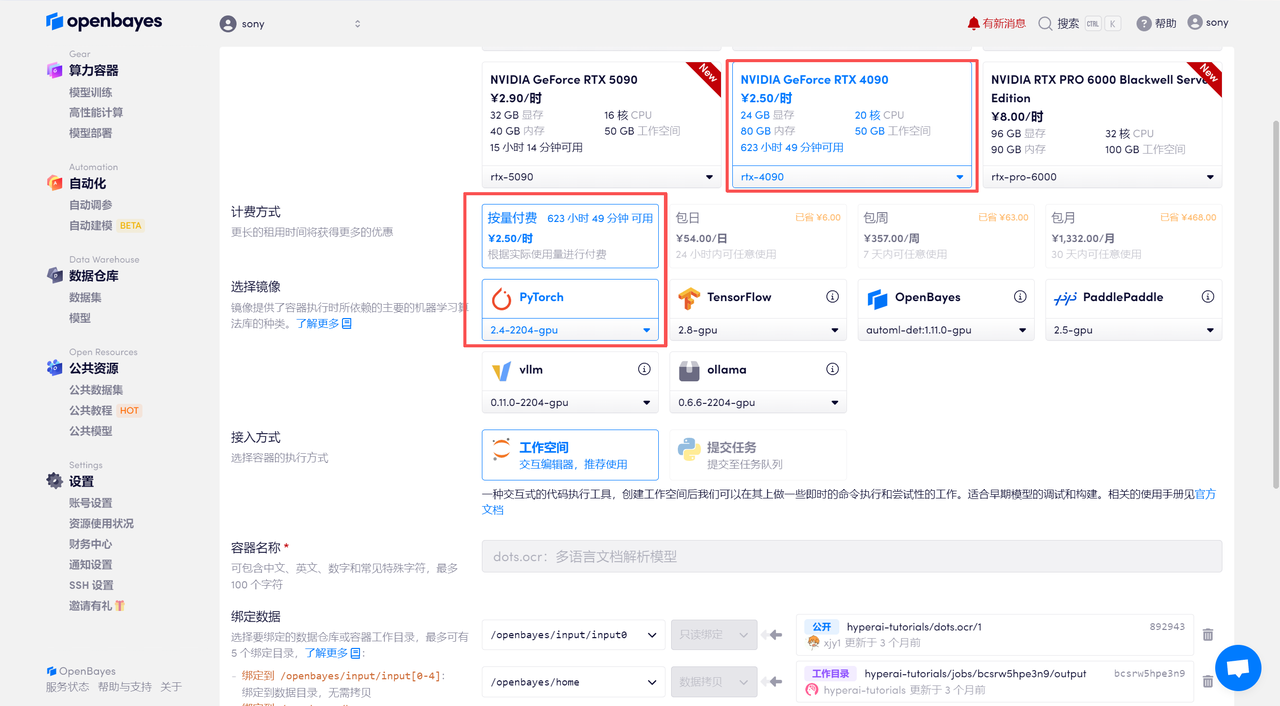Show info for ollama image

(x=832, y=369)
